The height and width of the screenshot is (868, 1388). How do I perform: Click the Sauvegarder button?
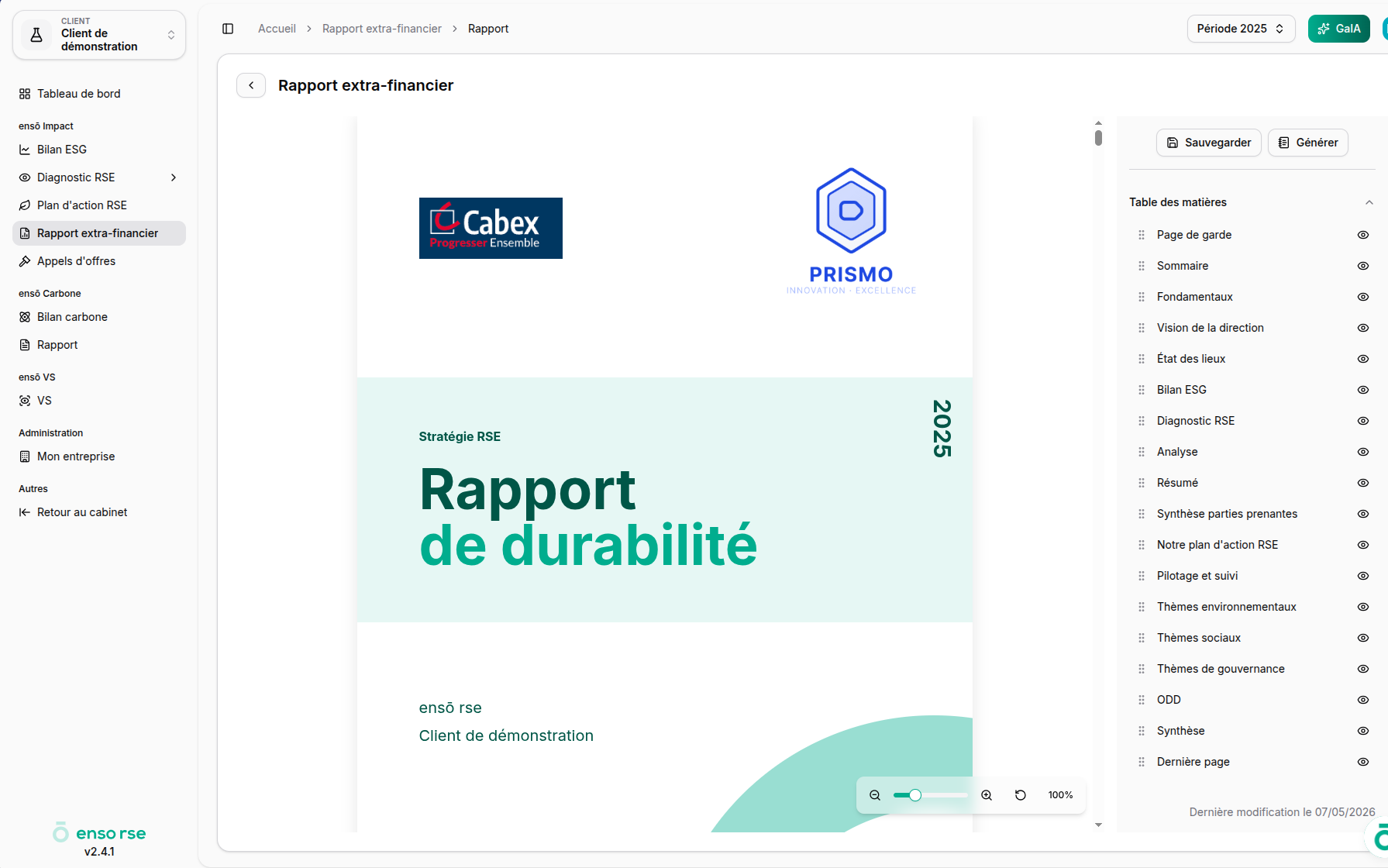coord(1209,143)
